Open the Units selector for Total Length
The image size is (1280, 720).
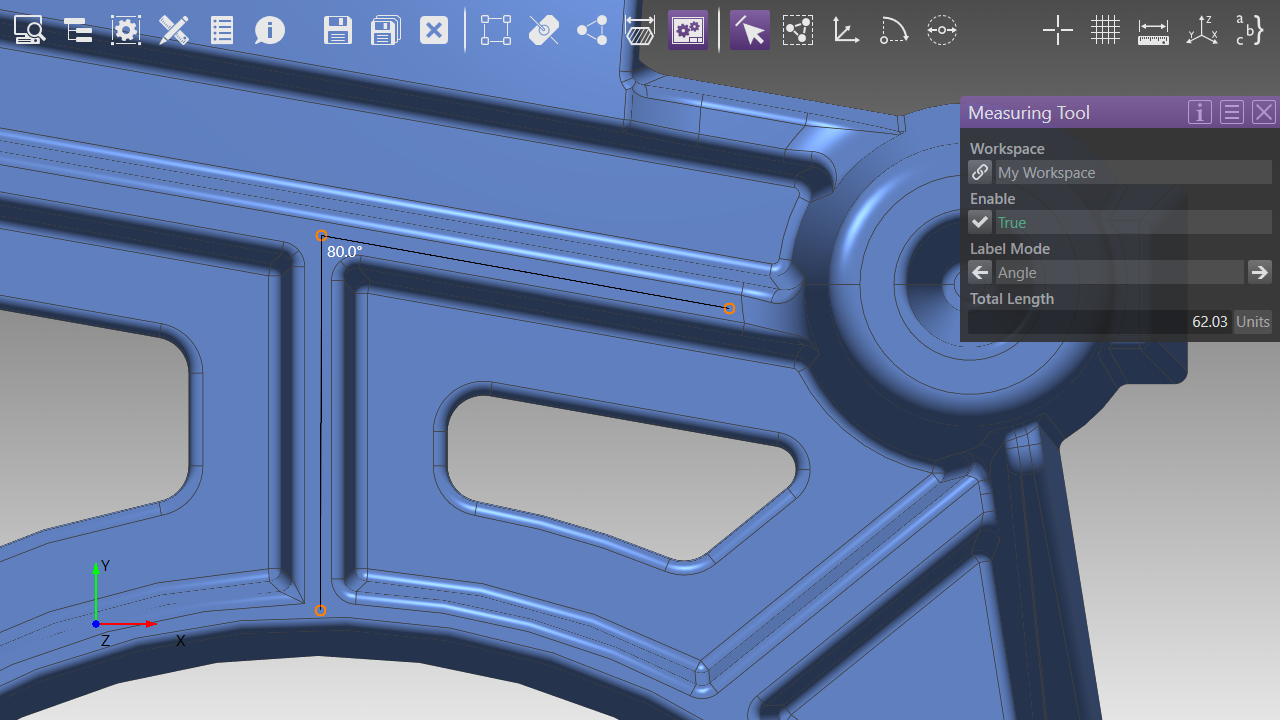[x=1252, y=322]
